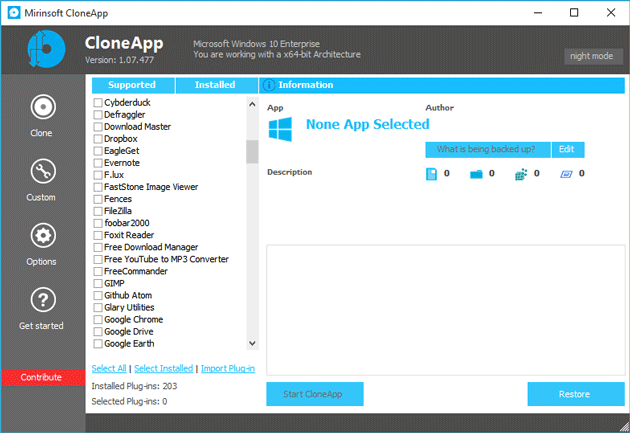Click the Select All link

[x=109, y=369]
